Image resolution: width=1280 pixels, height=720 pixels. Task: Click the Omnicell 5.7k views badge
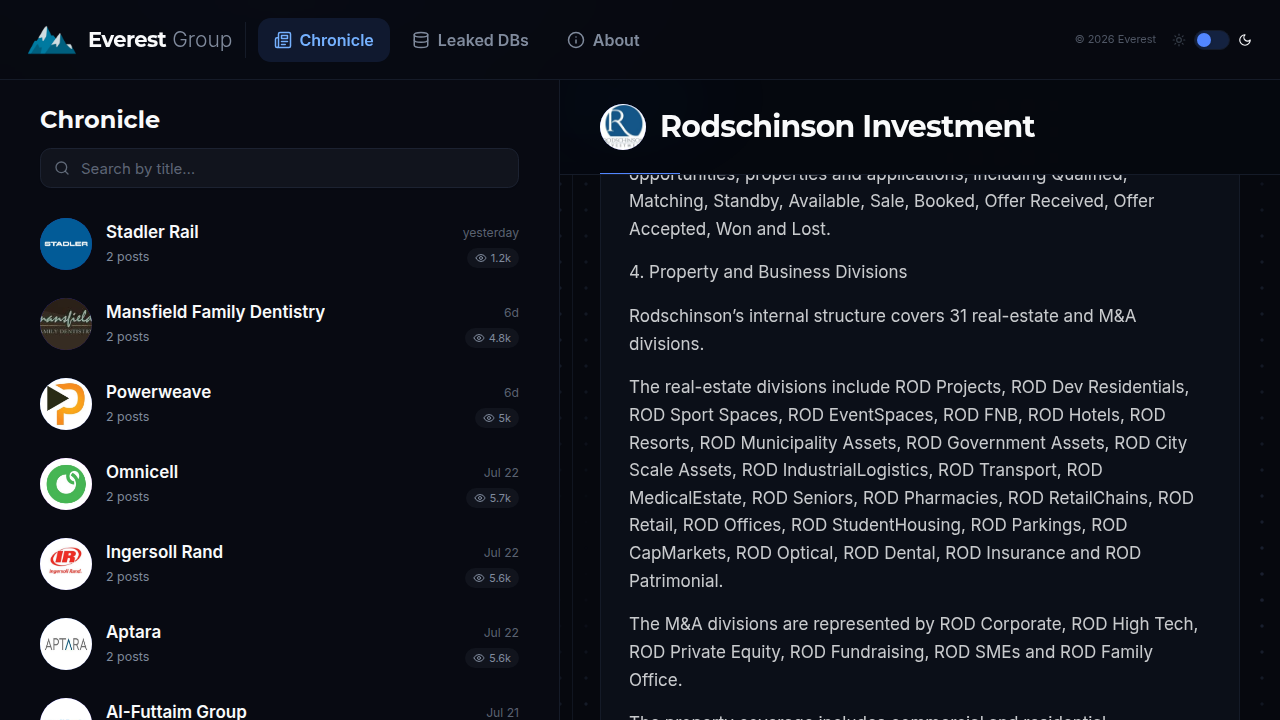pyautogui.click(x=493, y=498)
